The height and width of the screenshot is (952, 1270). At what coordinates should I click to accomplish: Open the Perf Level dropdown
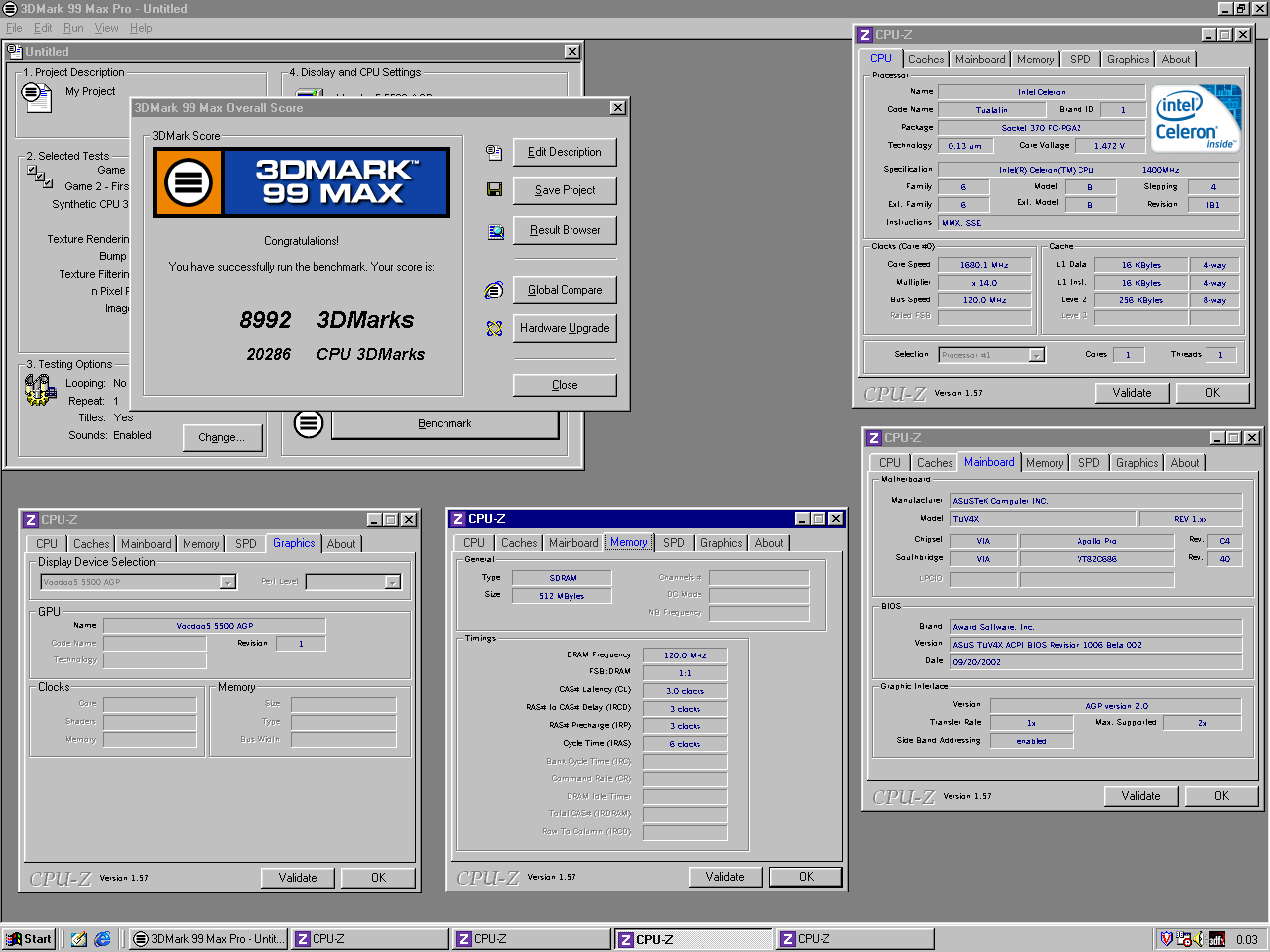click(392, 582)
